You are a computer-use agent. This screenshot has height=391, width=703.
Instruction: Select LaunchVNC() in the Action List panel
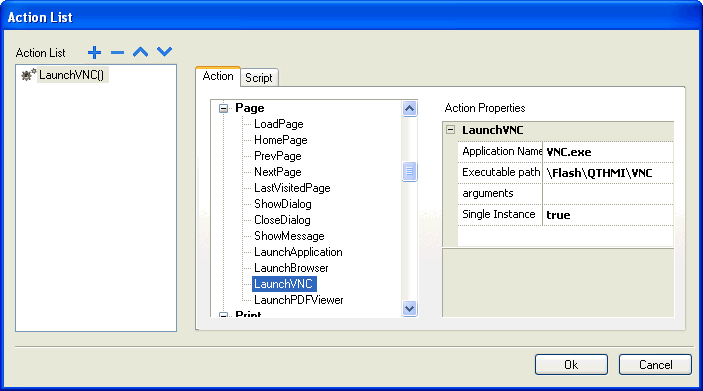tap(72, 75)
